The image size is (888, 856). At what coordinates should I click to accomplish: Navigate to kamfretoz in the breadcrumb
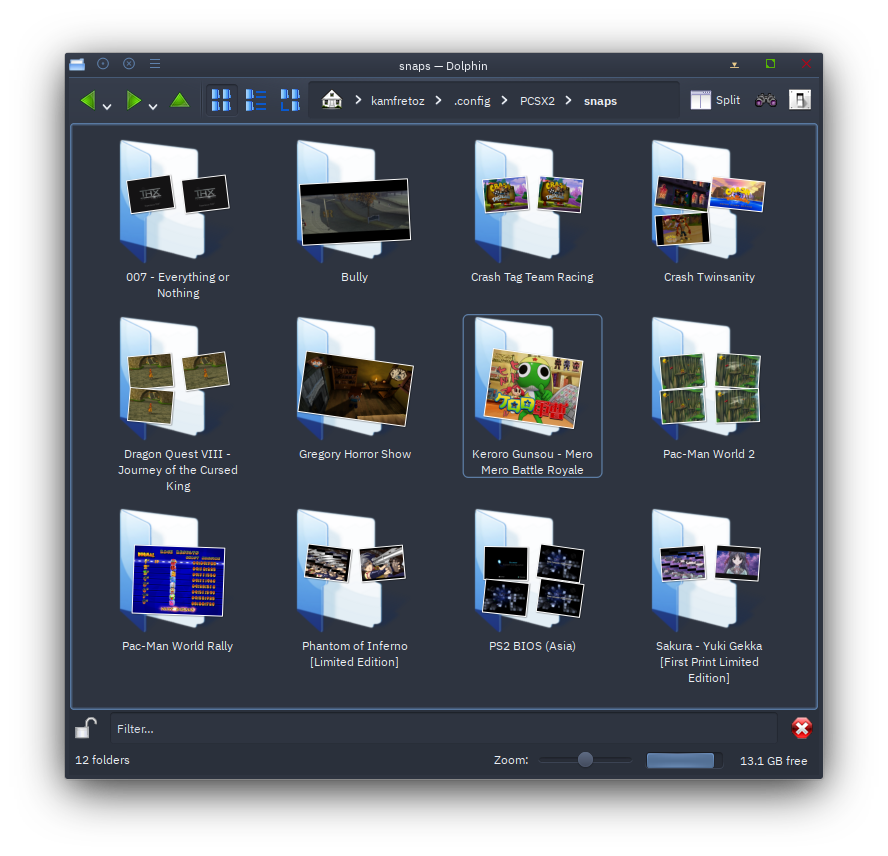click(399, 101)
